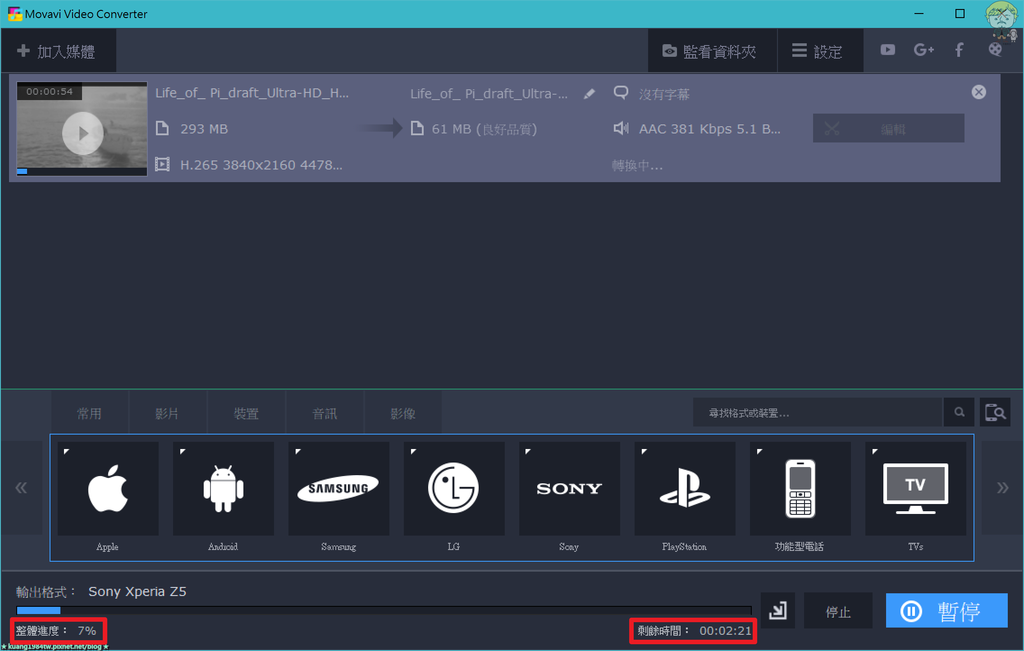Click the 停止 stop button
The image size is (1024, 651).
pos(838,611)
